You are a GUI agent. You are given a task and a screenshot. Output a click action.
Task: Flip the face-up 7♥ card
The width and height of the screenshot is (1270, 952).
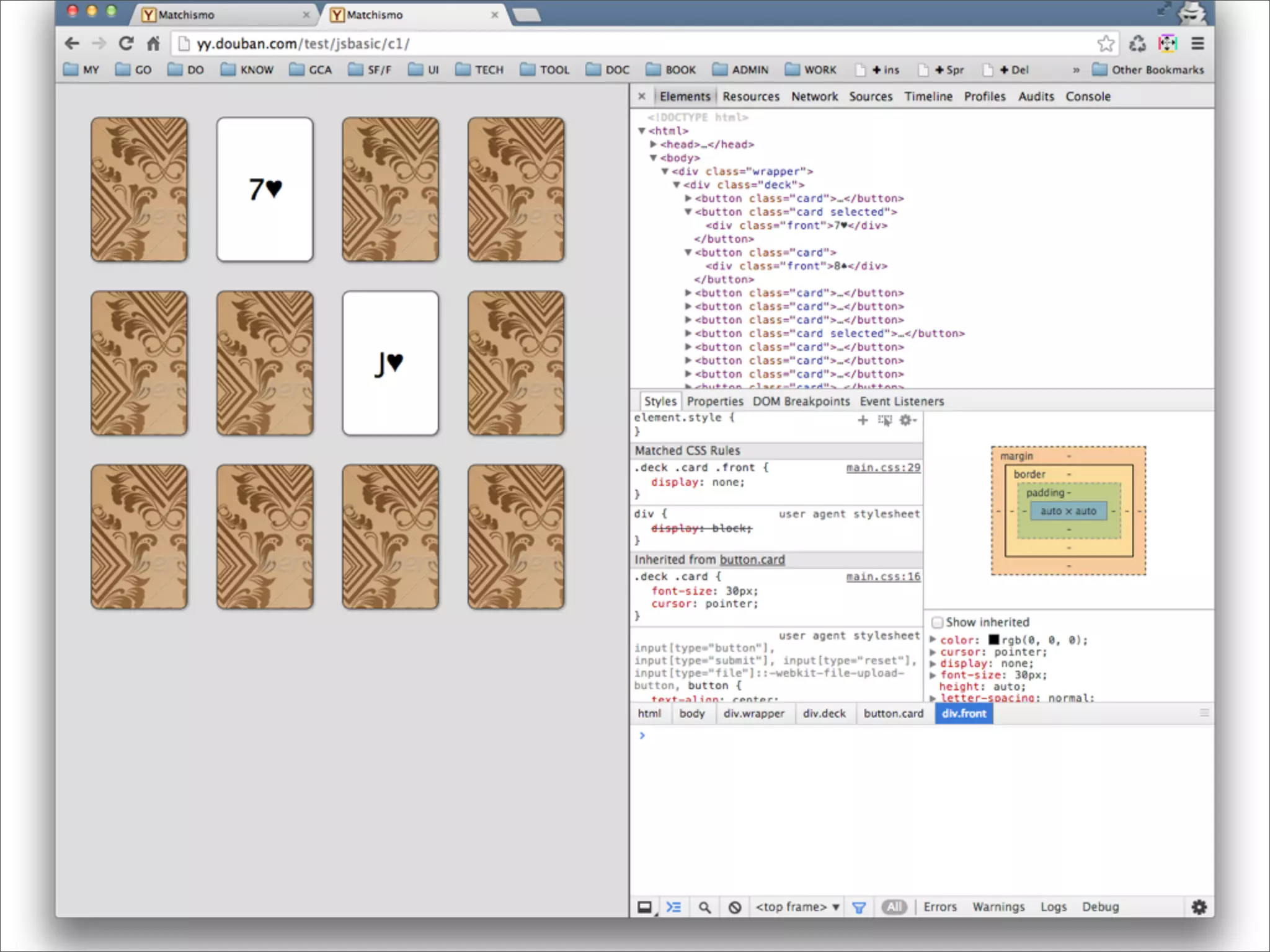point(265,189)
